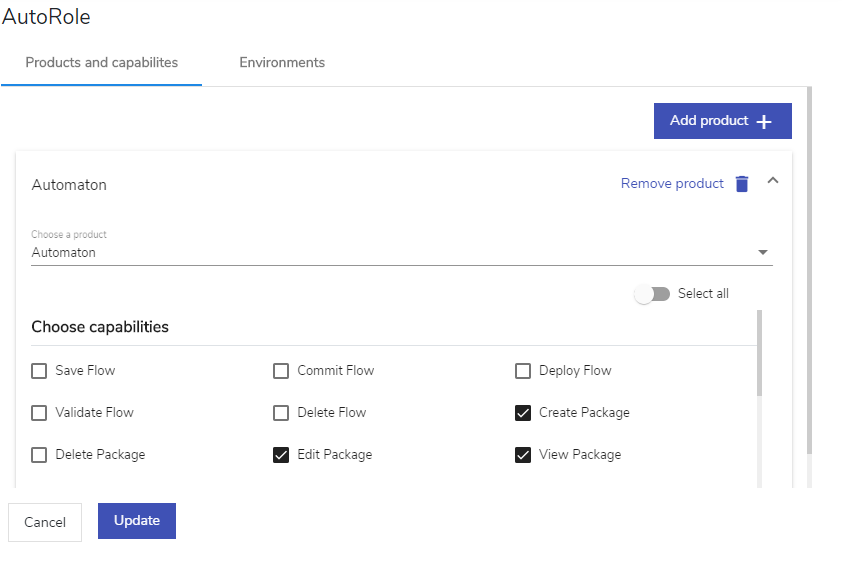Screen dimensions: 842x564
Task: Check the Delete Package checkbox
Action: click(x=39, y=455)
